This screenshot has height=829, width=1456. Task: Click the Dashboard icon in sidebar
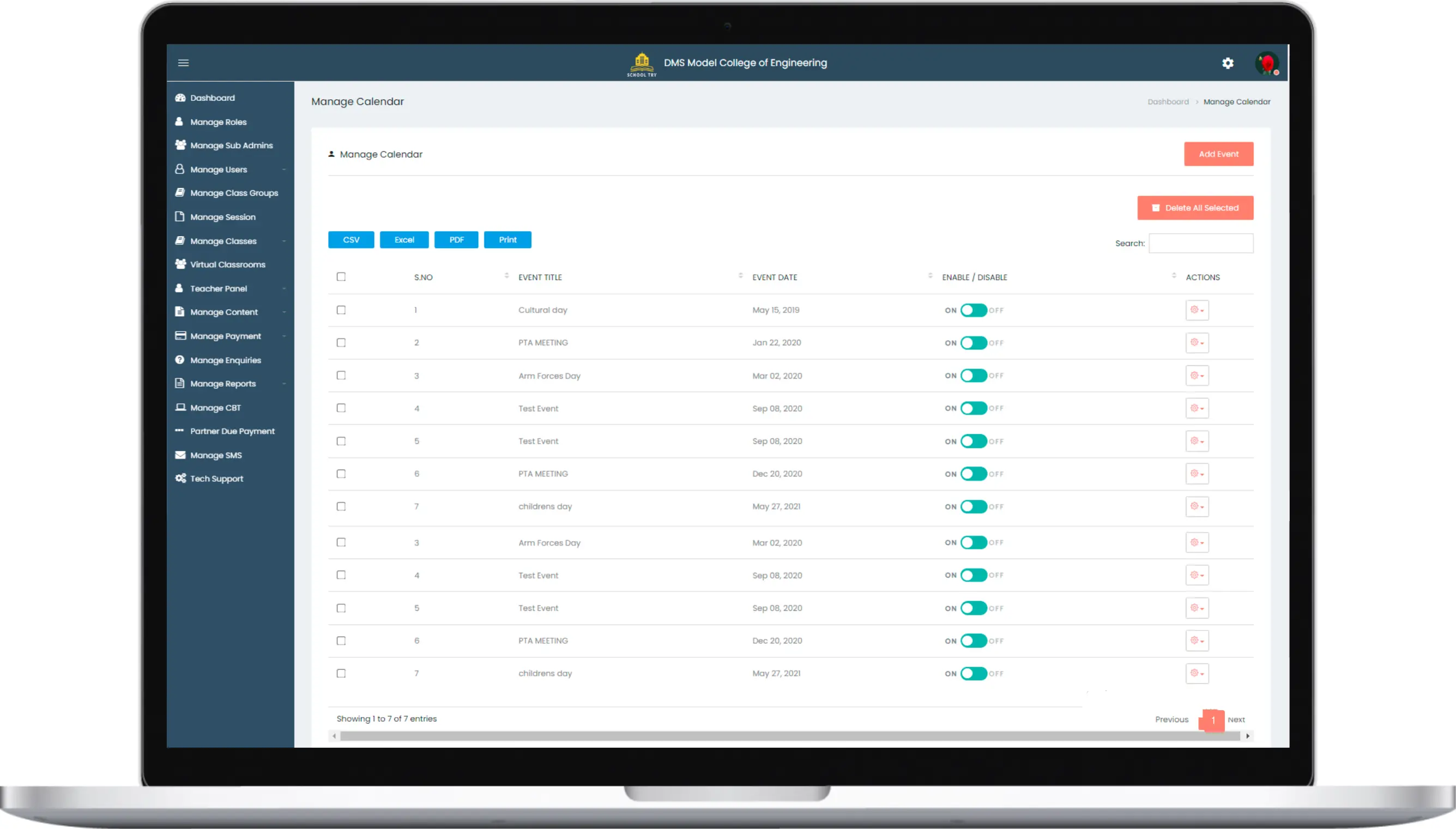[180, 98]
